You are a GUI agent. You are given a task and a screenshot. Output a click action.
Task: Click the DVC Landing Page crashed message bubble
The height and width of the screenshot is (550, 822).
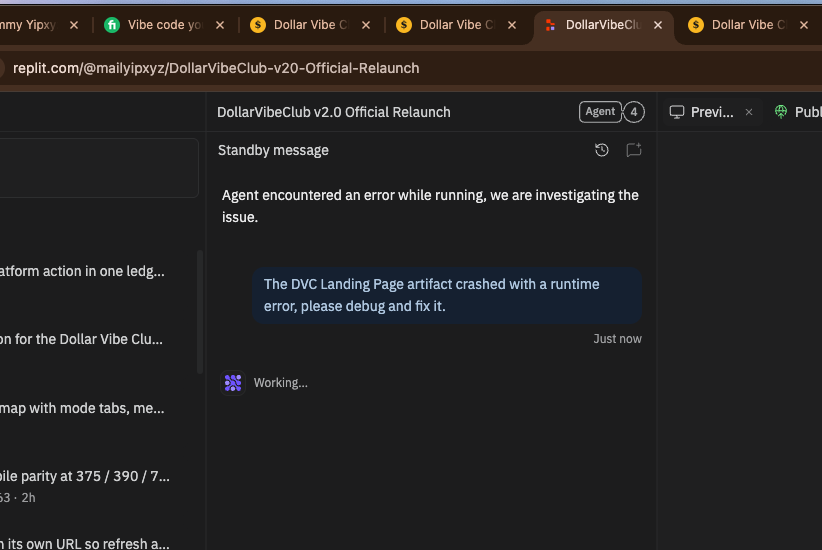tap(447, 295)
